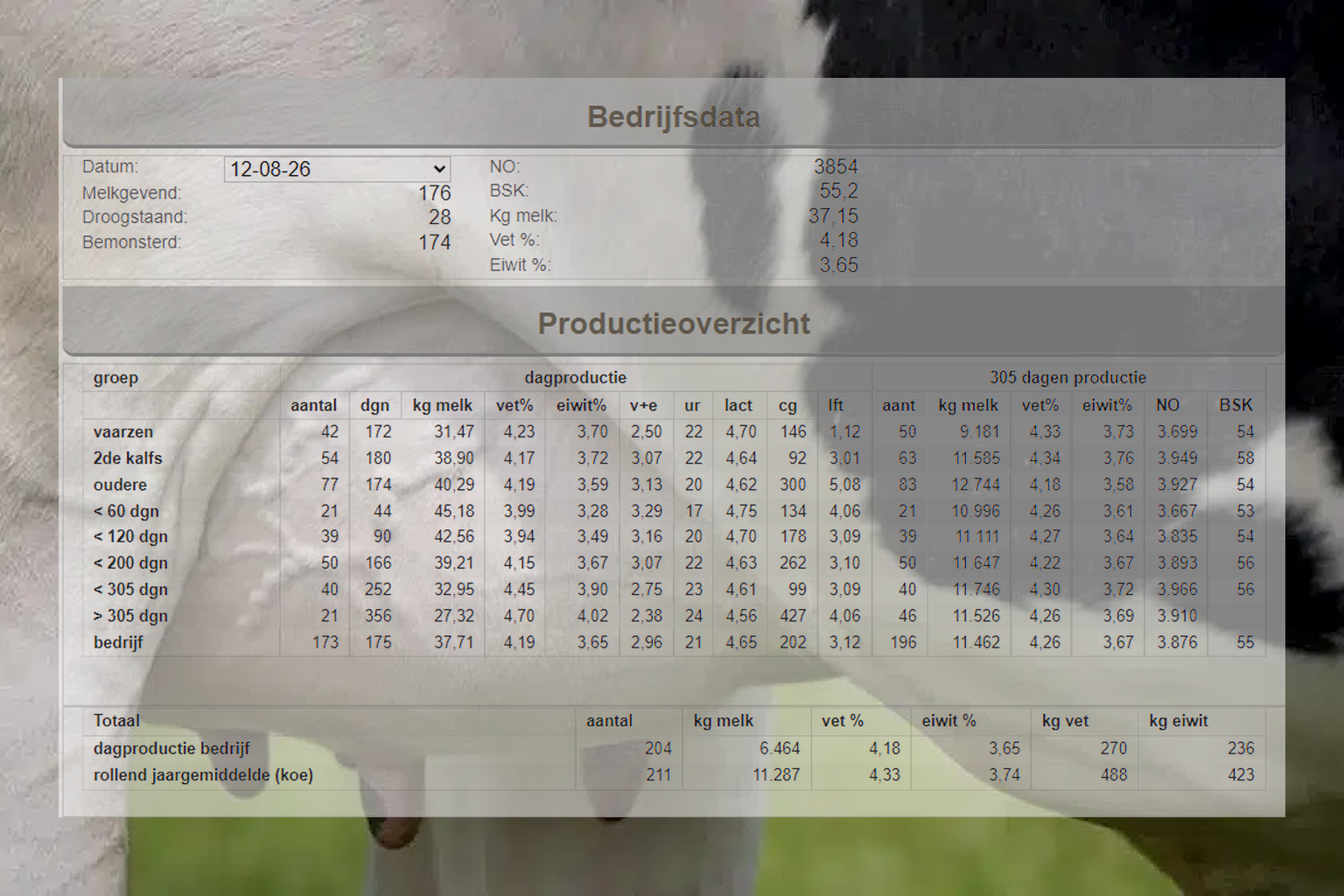Click the 305-day kg melk value 12.744

coord(976,484)
